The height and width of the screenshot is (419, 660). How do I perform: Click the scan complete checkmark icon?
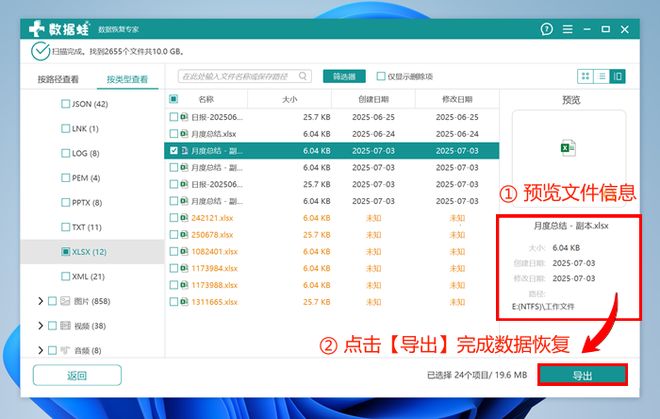[40, 51]
